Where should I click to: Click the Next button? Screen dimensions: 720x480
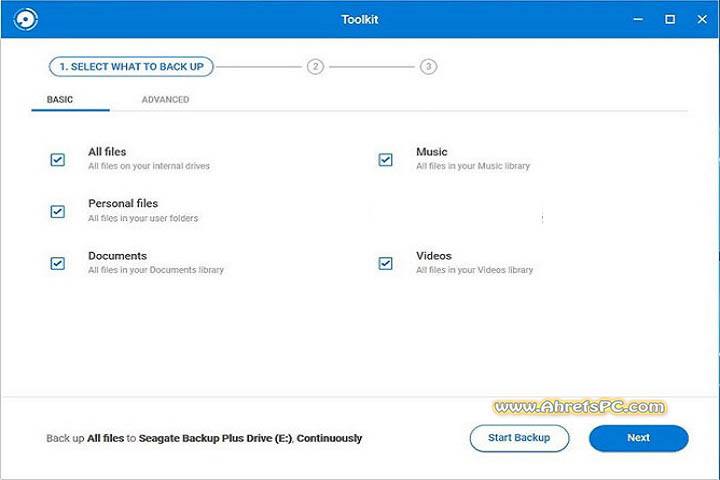coord(639,438)
